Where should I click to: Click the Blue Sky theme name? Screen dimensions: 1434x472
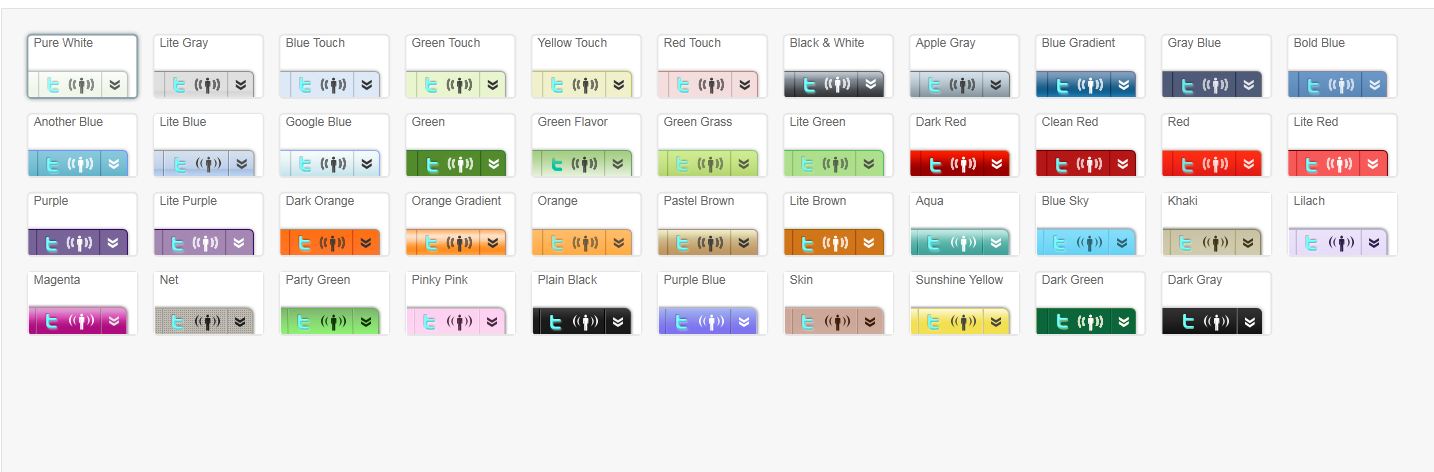click(x=1065, y=201)
